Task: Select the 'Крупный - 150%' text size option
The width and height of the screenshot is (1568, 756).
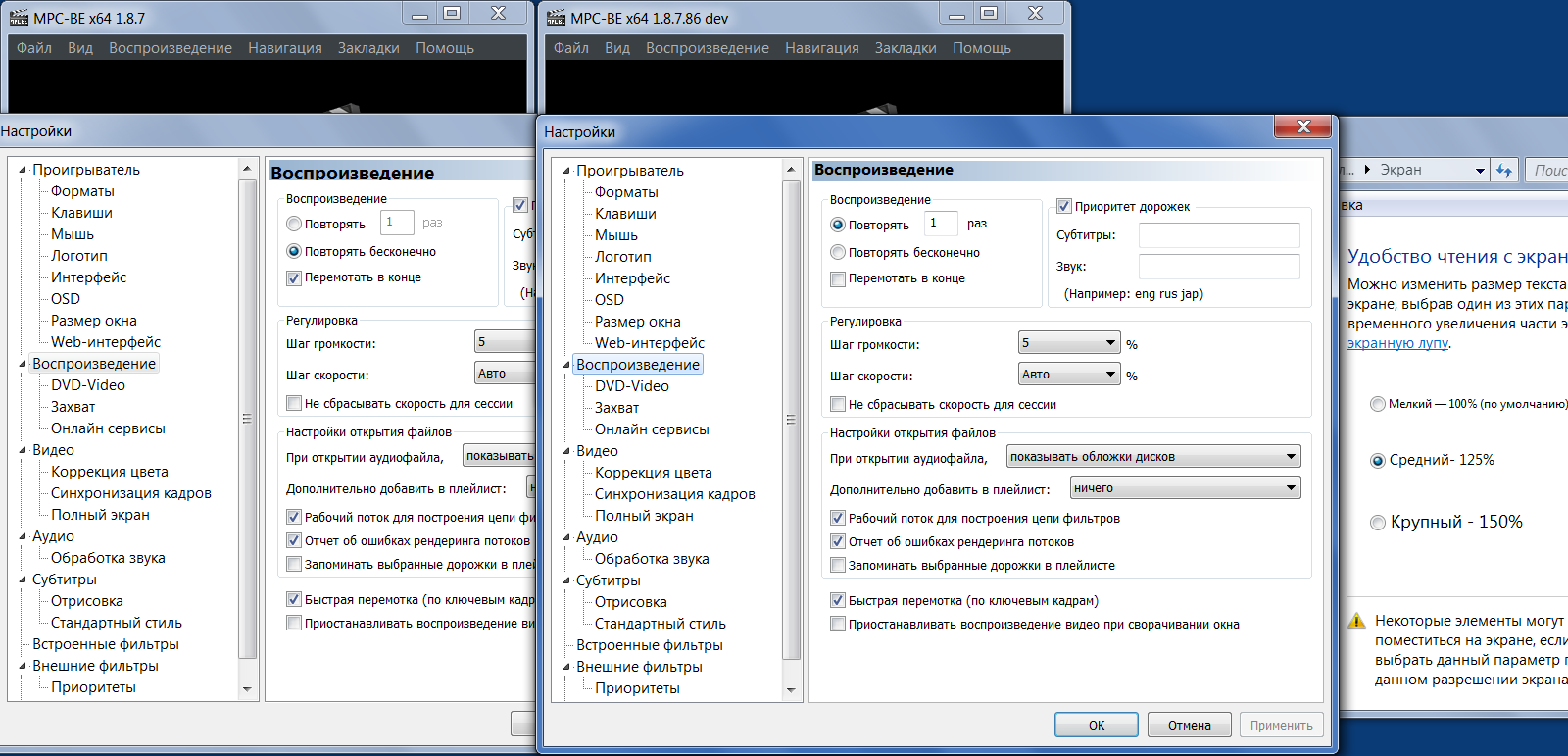Action: pos(1378,523)
